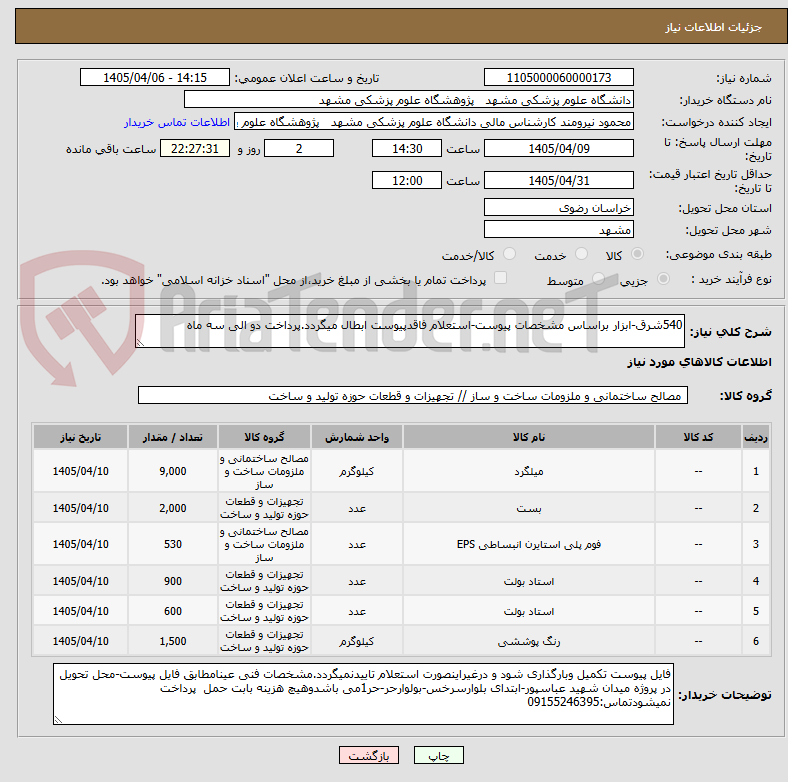
Task: Click the کیلوگرم unit in میلگرد row
Action: point(357,471)
